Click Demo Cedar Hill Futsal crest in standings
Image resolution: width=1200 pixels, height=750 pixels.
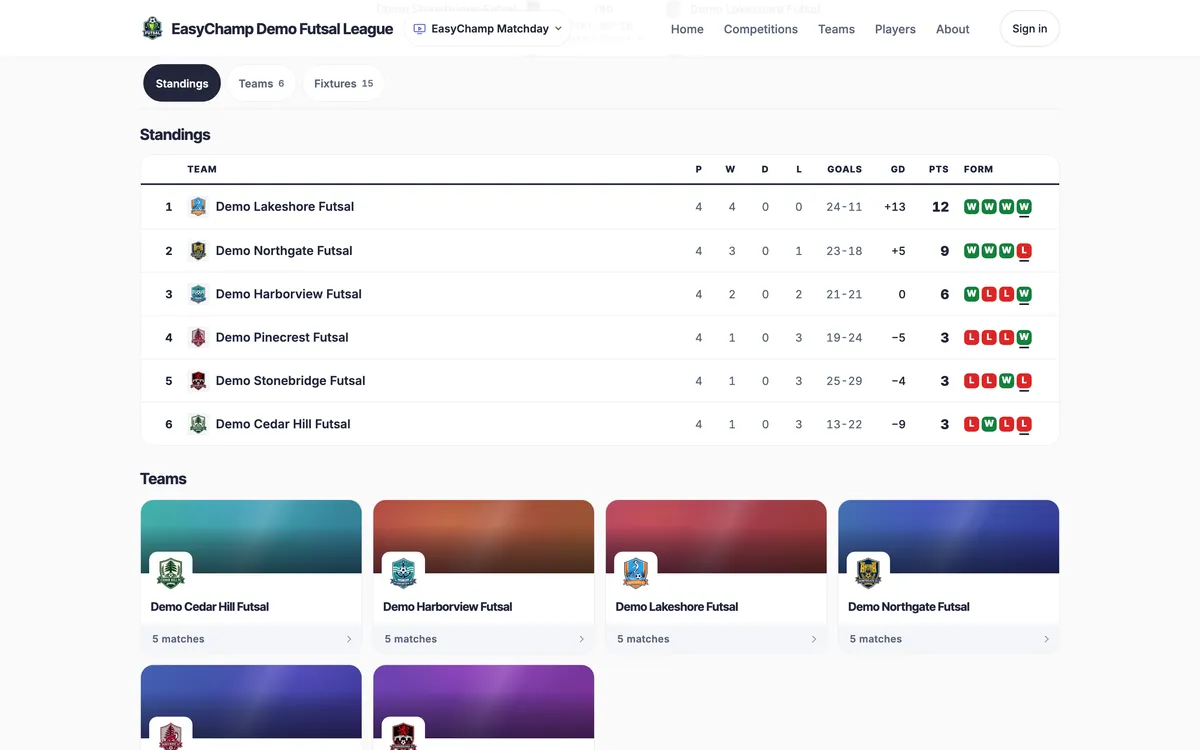coord(198,424)
